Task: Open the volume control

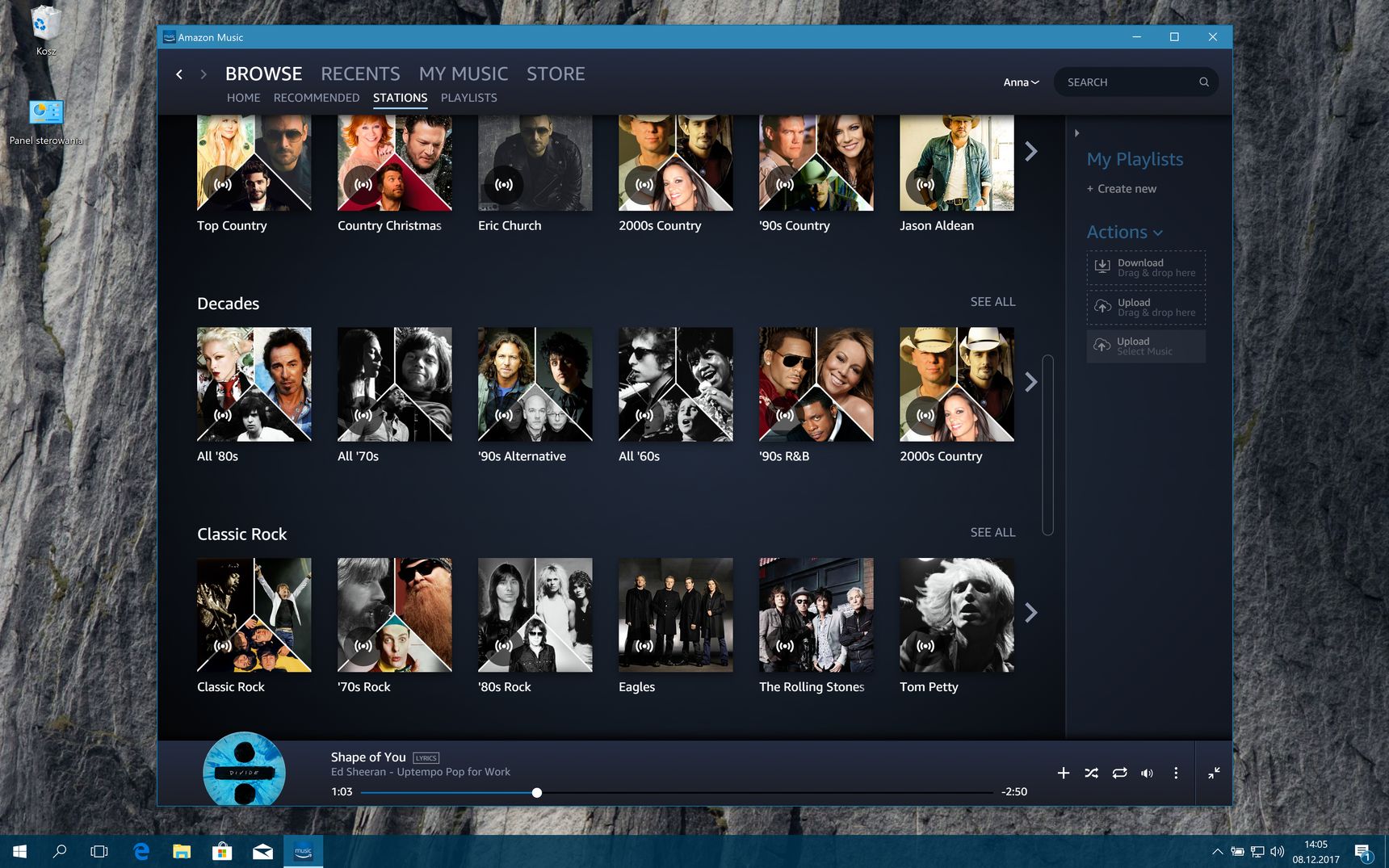Action: click(1147, 773)
